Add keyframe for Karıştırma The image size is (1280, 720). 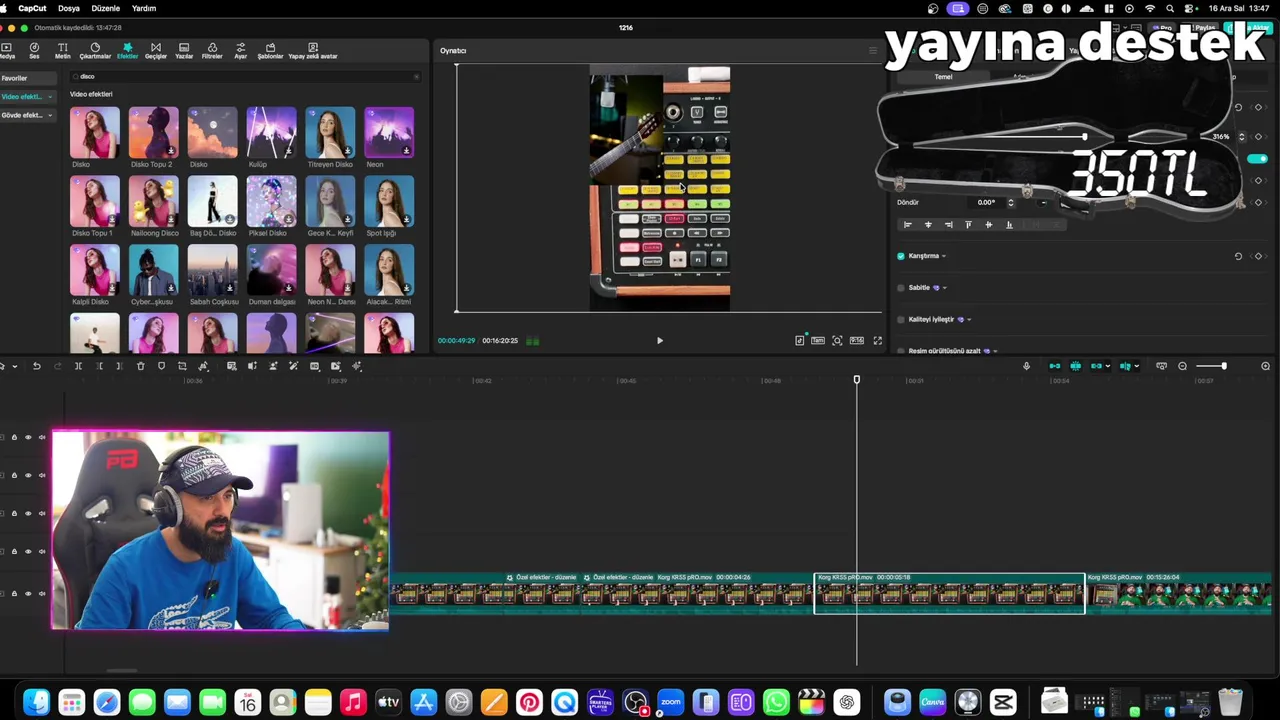click(x=1258, y=256)
